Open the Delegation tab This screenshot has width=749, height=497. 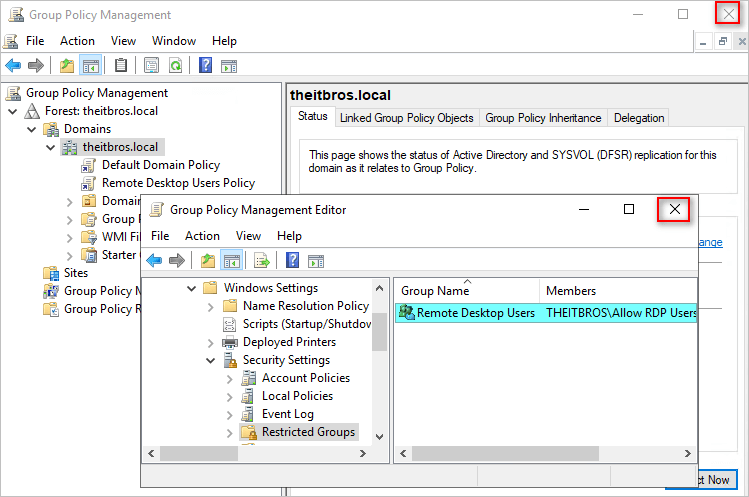(x=639, y=118)
